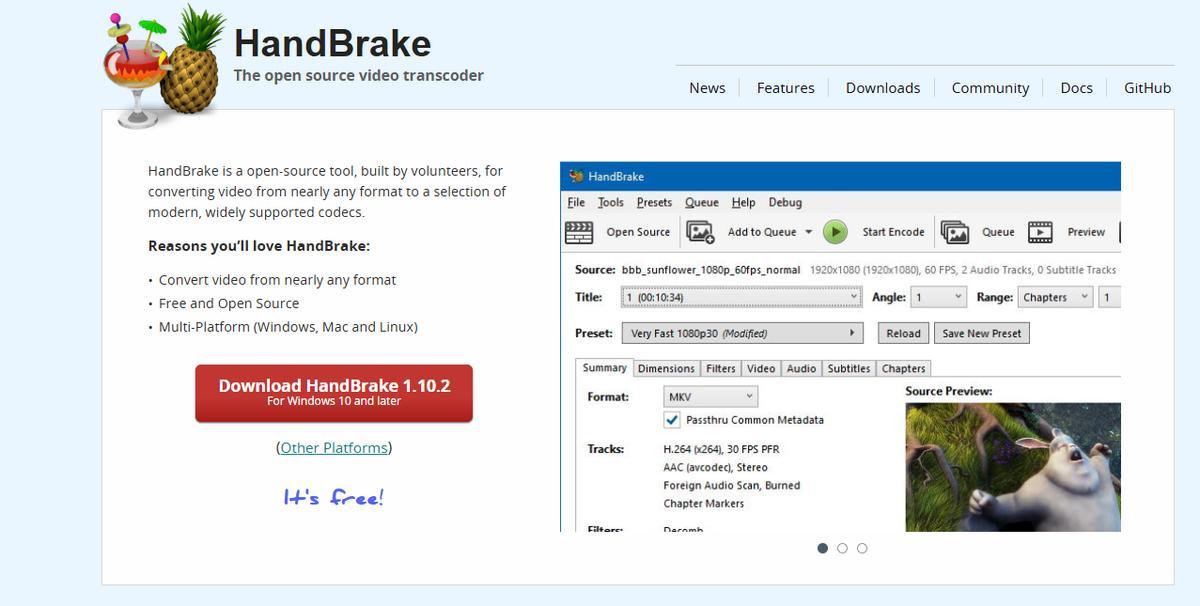Image resolution: width=1200 pixels, height=606 pixels.
Task: Expand the Add to Queue dropdown arrow
Action: pyautogui.click(x=809, y=232)
